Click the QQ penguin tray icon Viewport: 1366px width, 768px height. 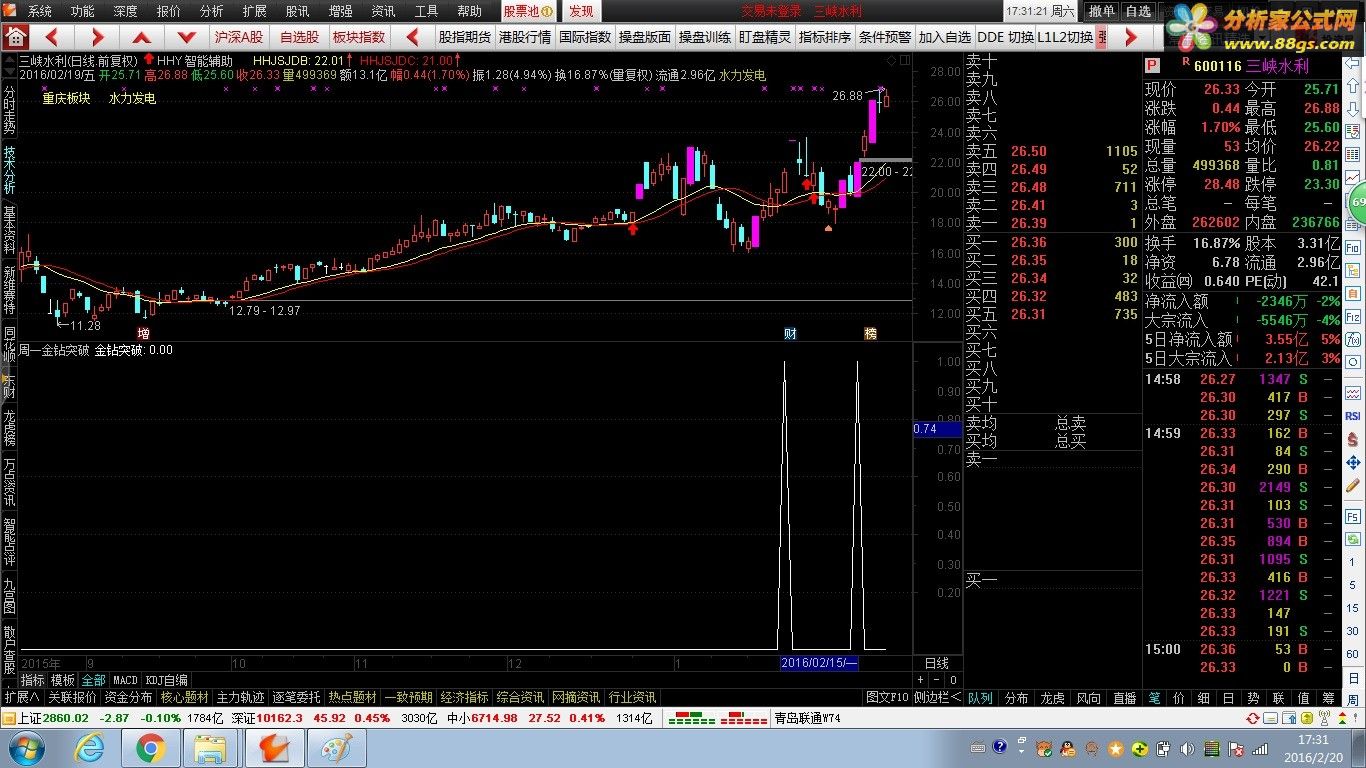click(x=1068, y=748)
